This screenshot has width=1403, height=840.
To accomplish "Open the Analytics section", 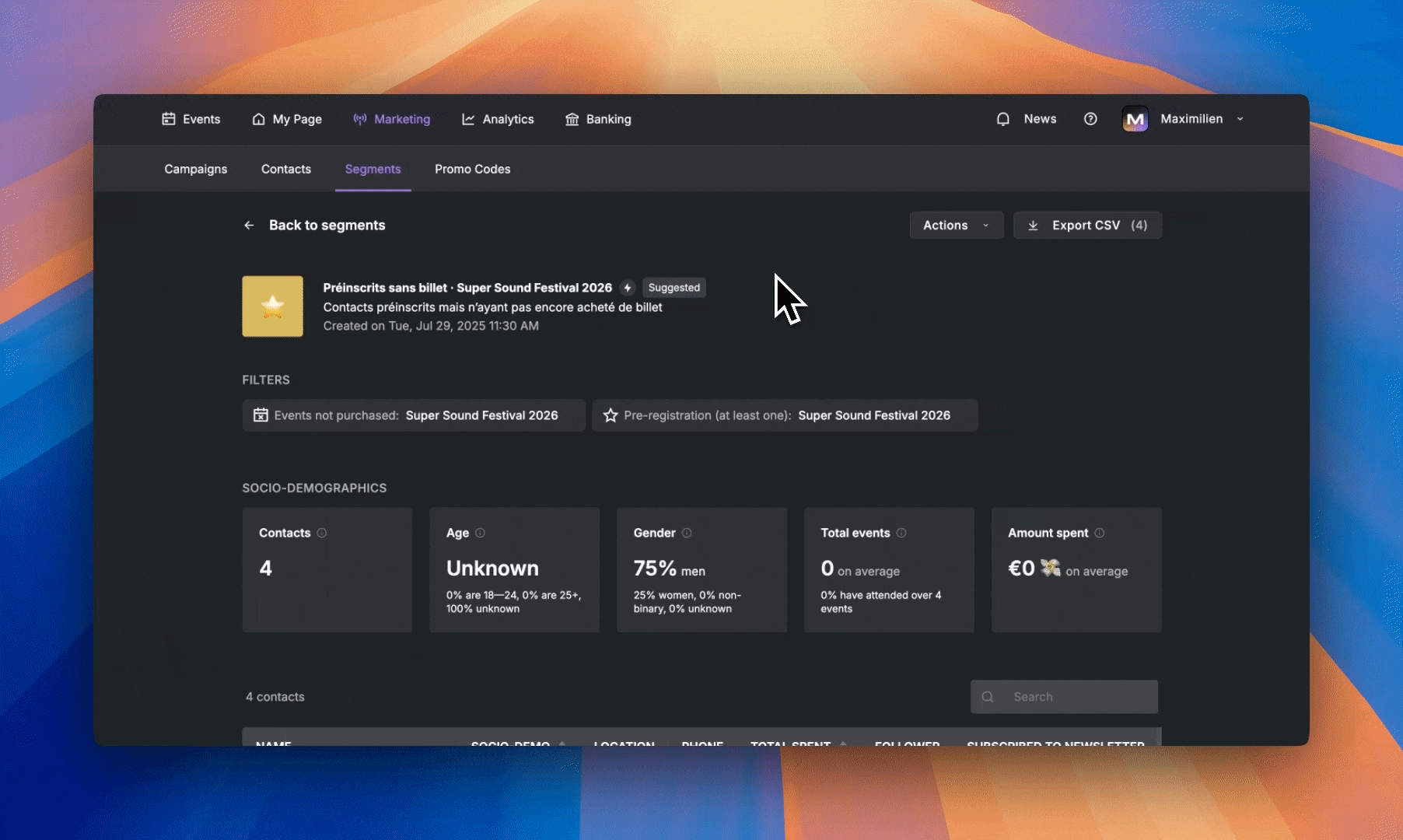I will [x=498, y=119].
